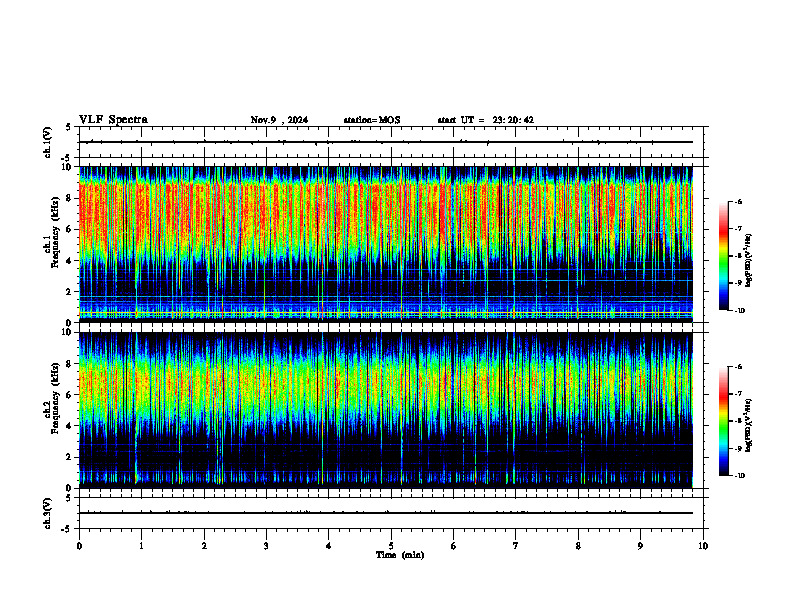The image size is (792, 612).
Task: Click the "-10" label on ch.1 color bar
Action: (x=739, y=311)
